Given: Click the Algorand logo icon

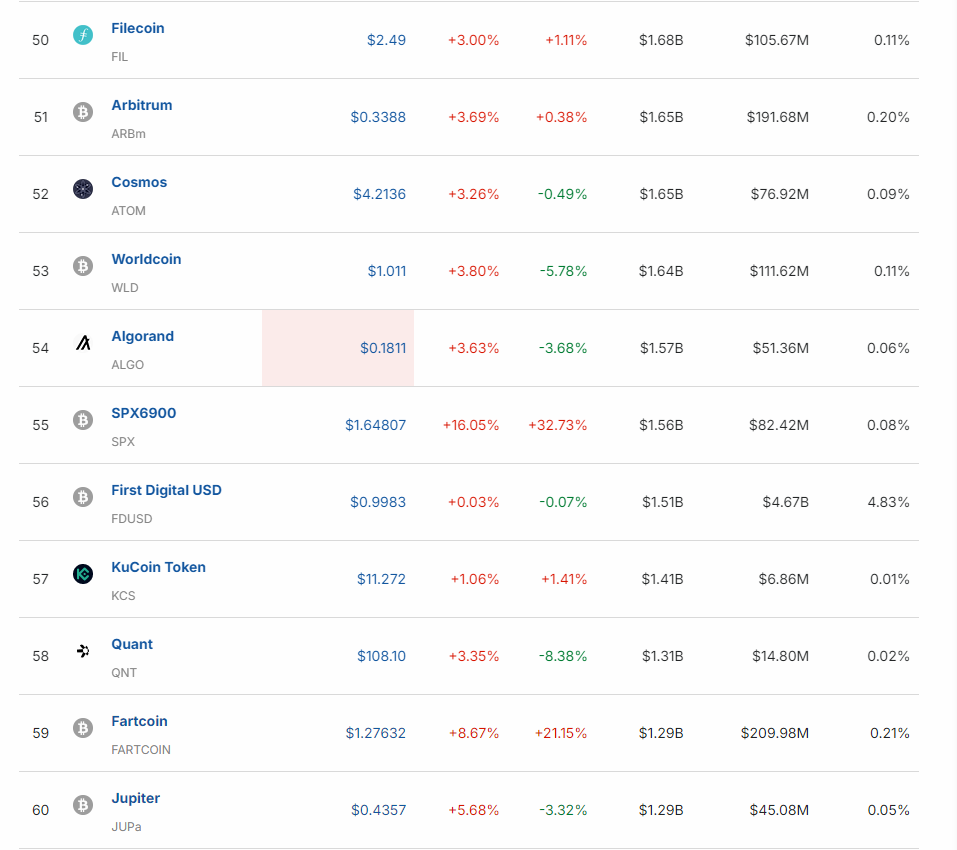Looking at the screenshot, I should [x=83, y=343].
